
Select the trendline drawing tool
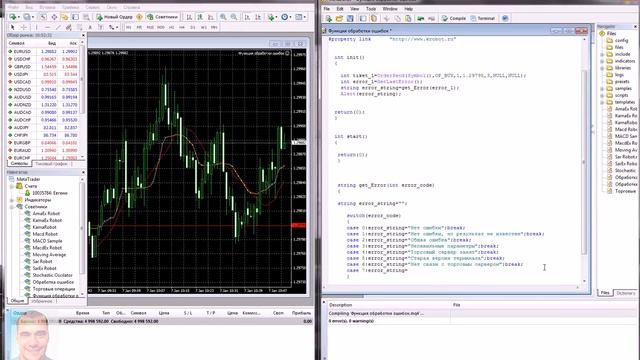(x=58, y=27)
